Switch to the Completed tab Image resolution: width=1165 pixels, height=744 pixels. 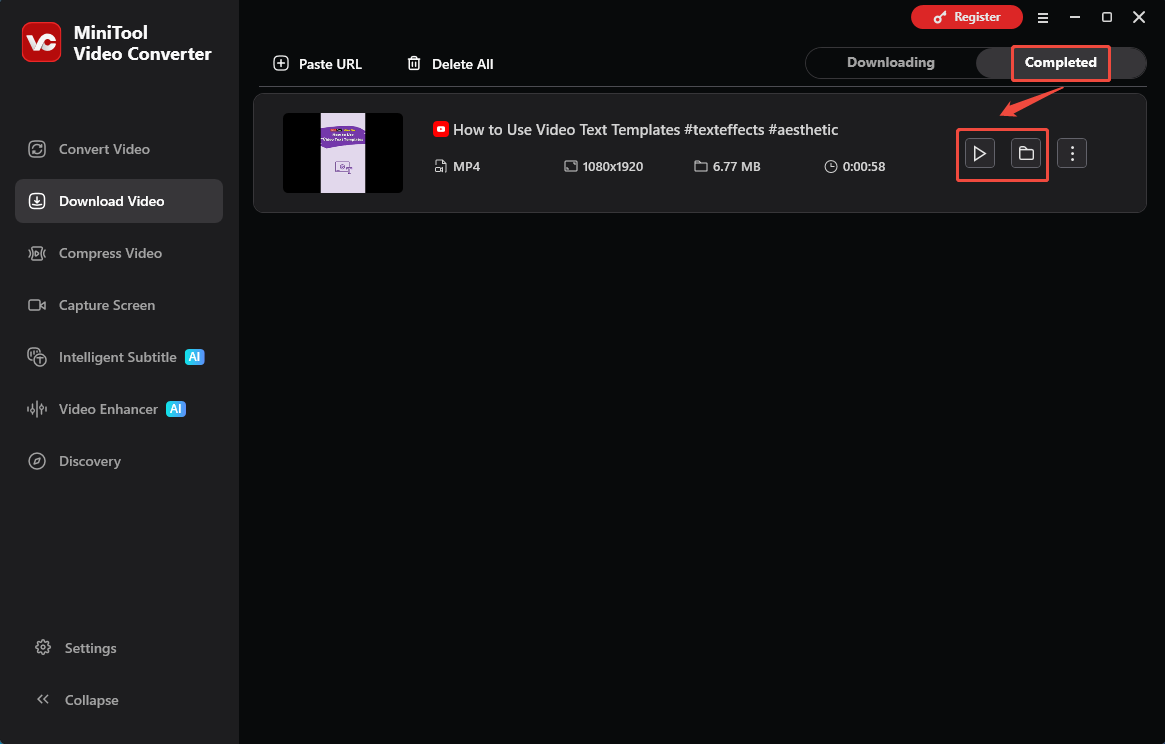1060,62
